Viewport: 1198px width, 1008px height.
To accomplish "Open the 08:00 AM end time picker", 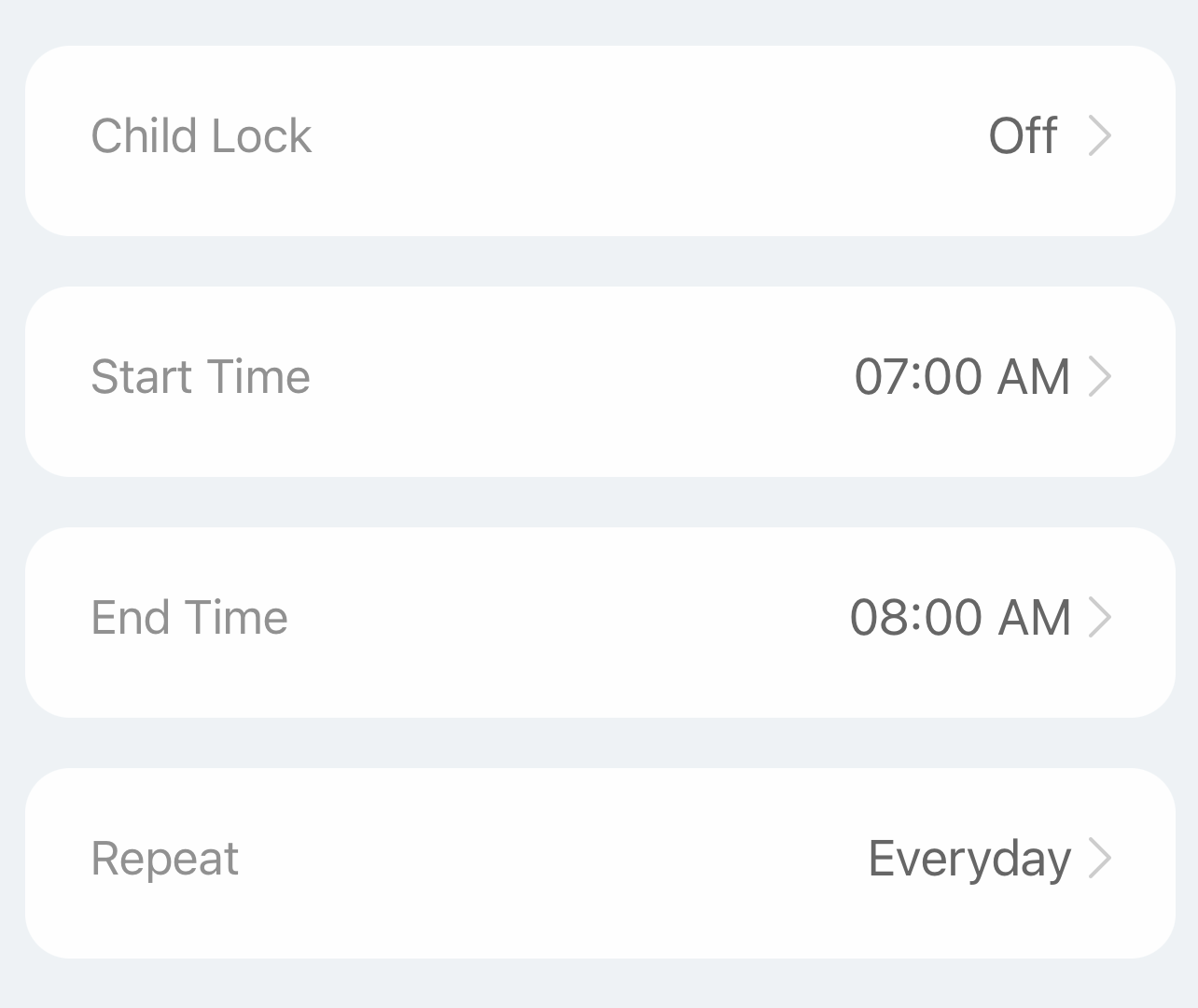I will coord(959,618).
